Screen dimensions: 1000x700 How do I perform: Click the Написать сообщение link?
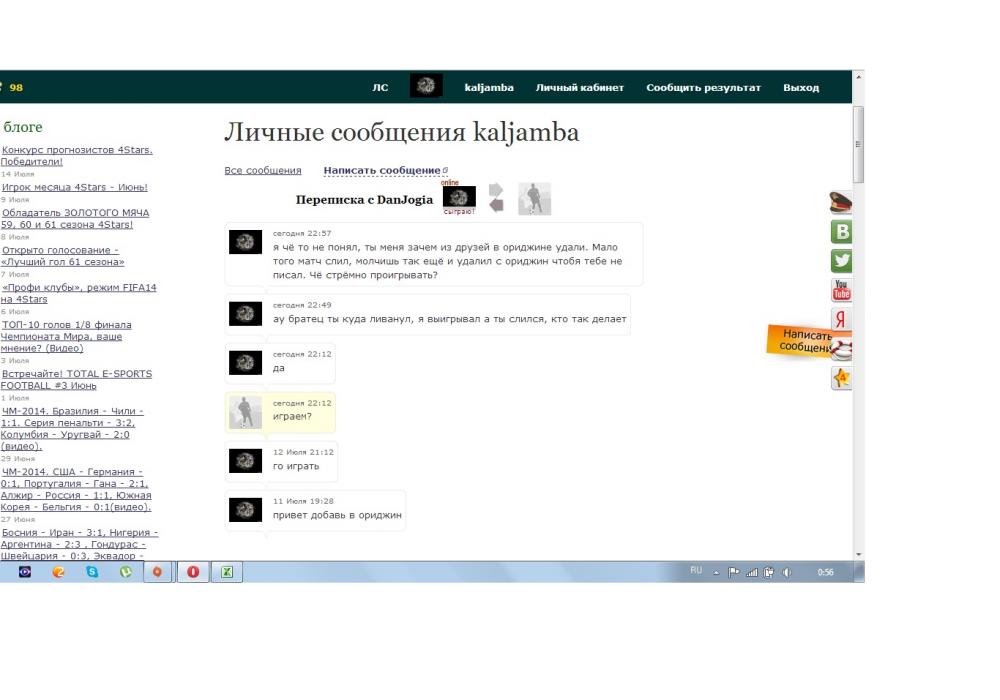pos(382,171)
